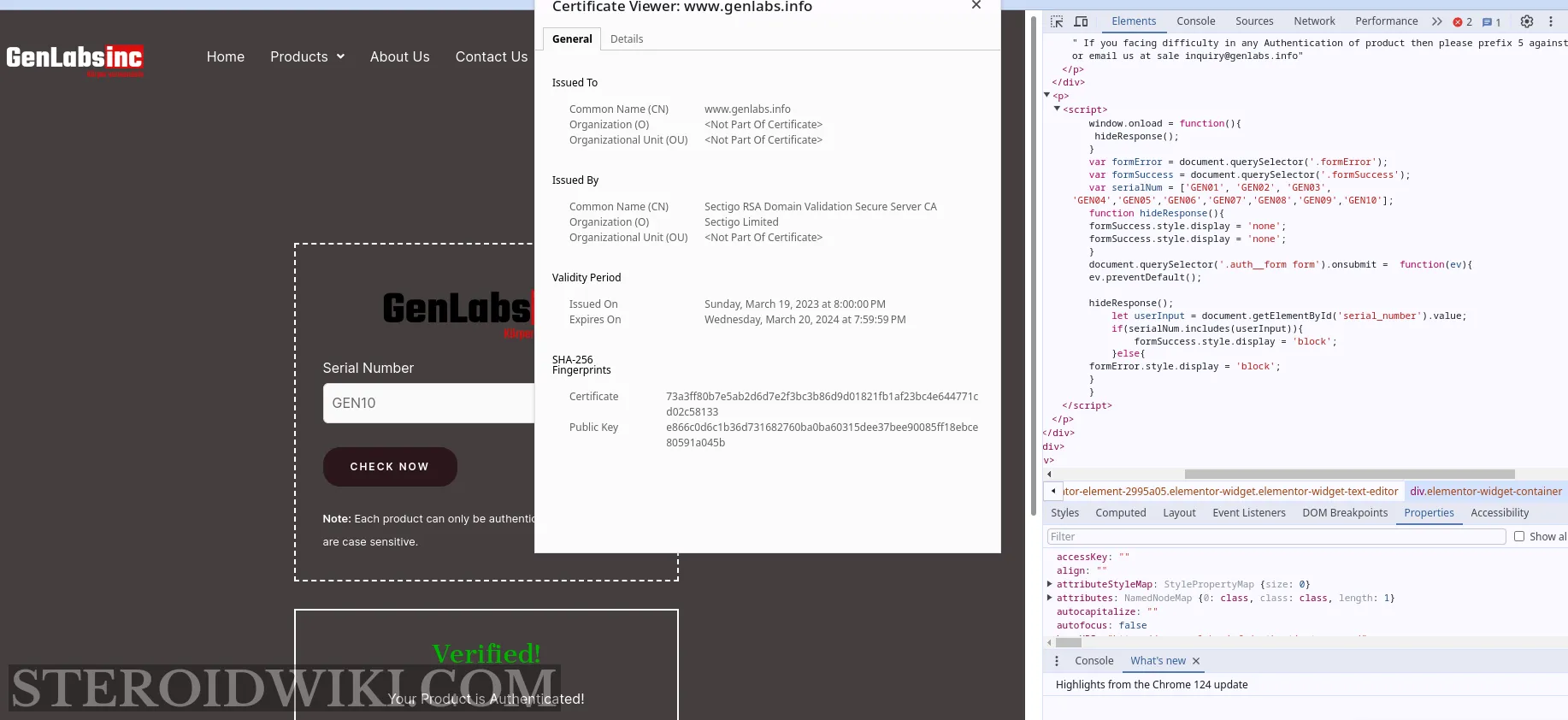Select the certificate General tab
The width and height of the screenshot is (1568, 720).
572,39
